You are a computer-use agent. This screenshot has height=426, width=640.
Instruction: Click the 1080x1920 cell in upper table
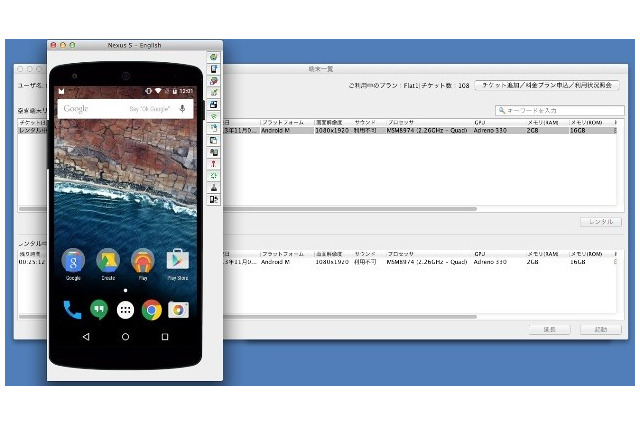[332, 131]
